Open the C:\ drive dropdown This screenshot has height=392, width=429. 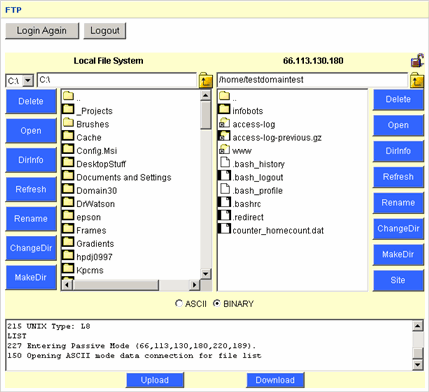[28, 81]
